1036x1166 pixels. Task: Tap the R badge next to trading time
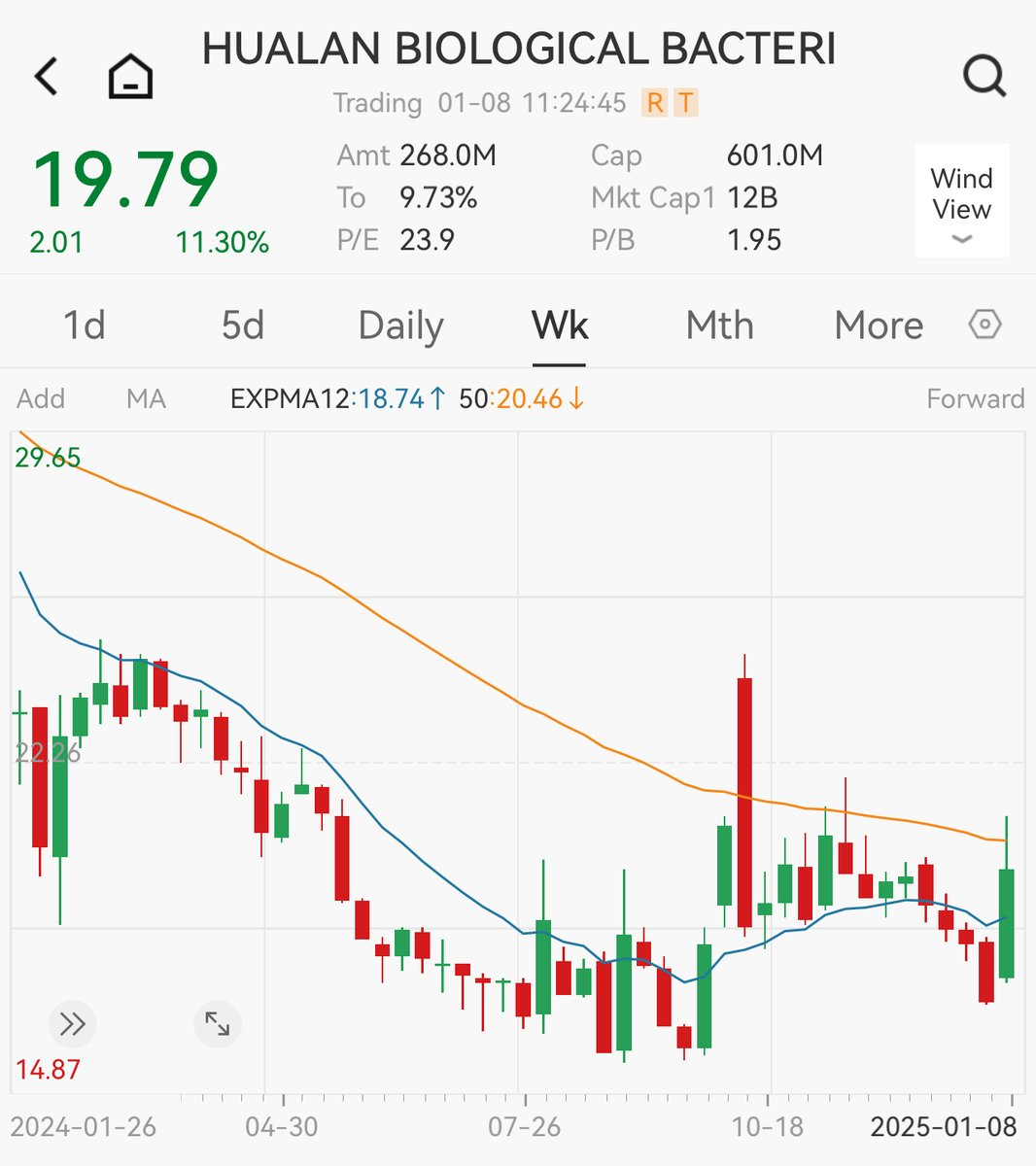click(x=655, y=102)
